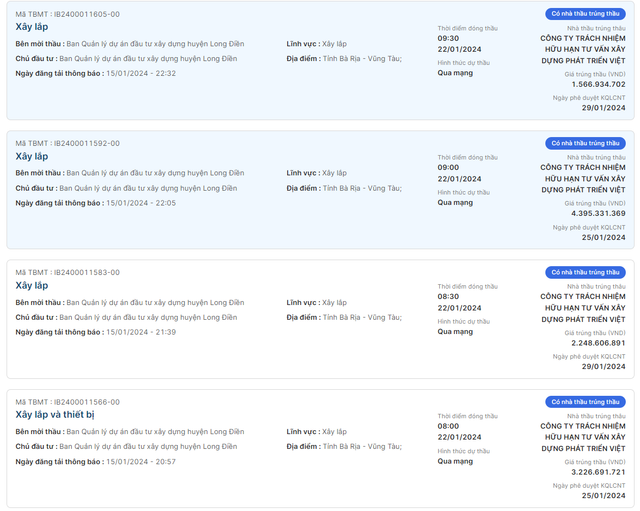Open 'Xây lắp' title under code IB2400011592-00
This screenshot has height=511, width=640.
coord(32,156)
